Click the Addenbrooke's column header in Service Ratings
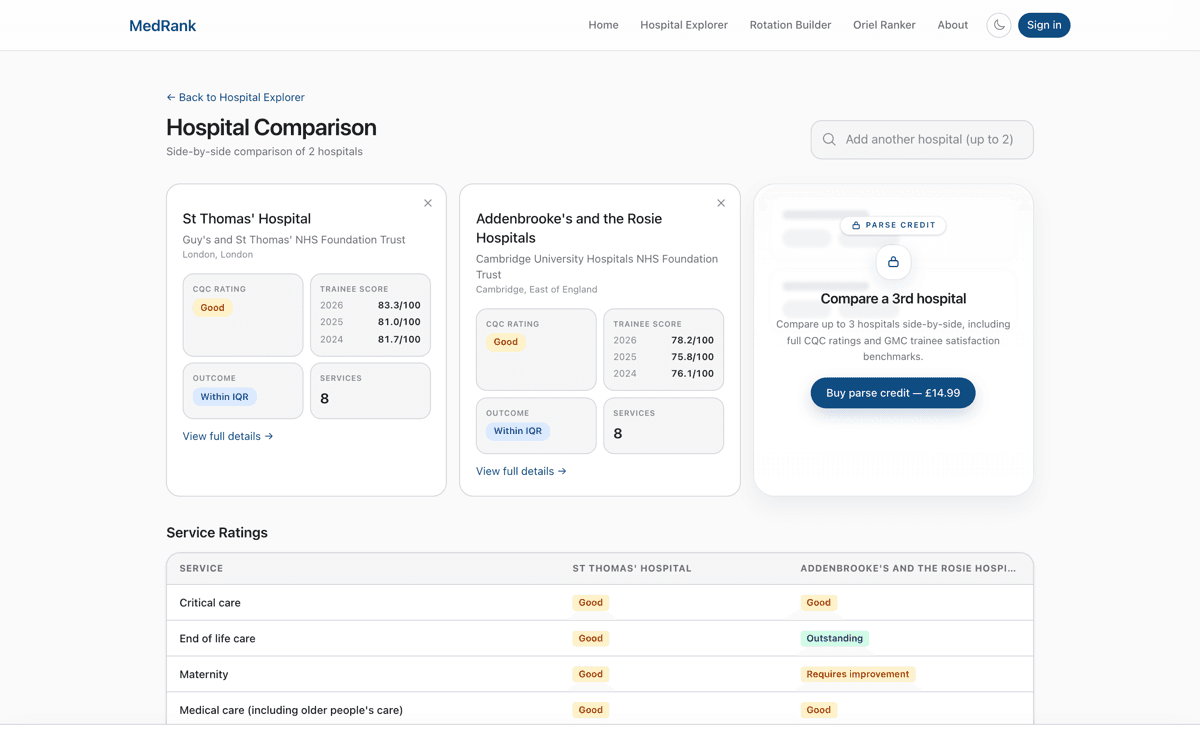The height and width of the screenshot is (750, 1200). pos(908,568)
